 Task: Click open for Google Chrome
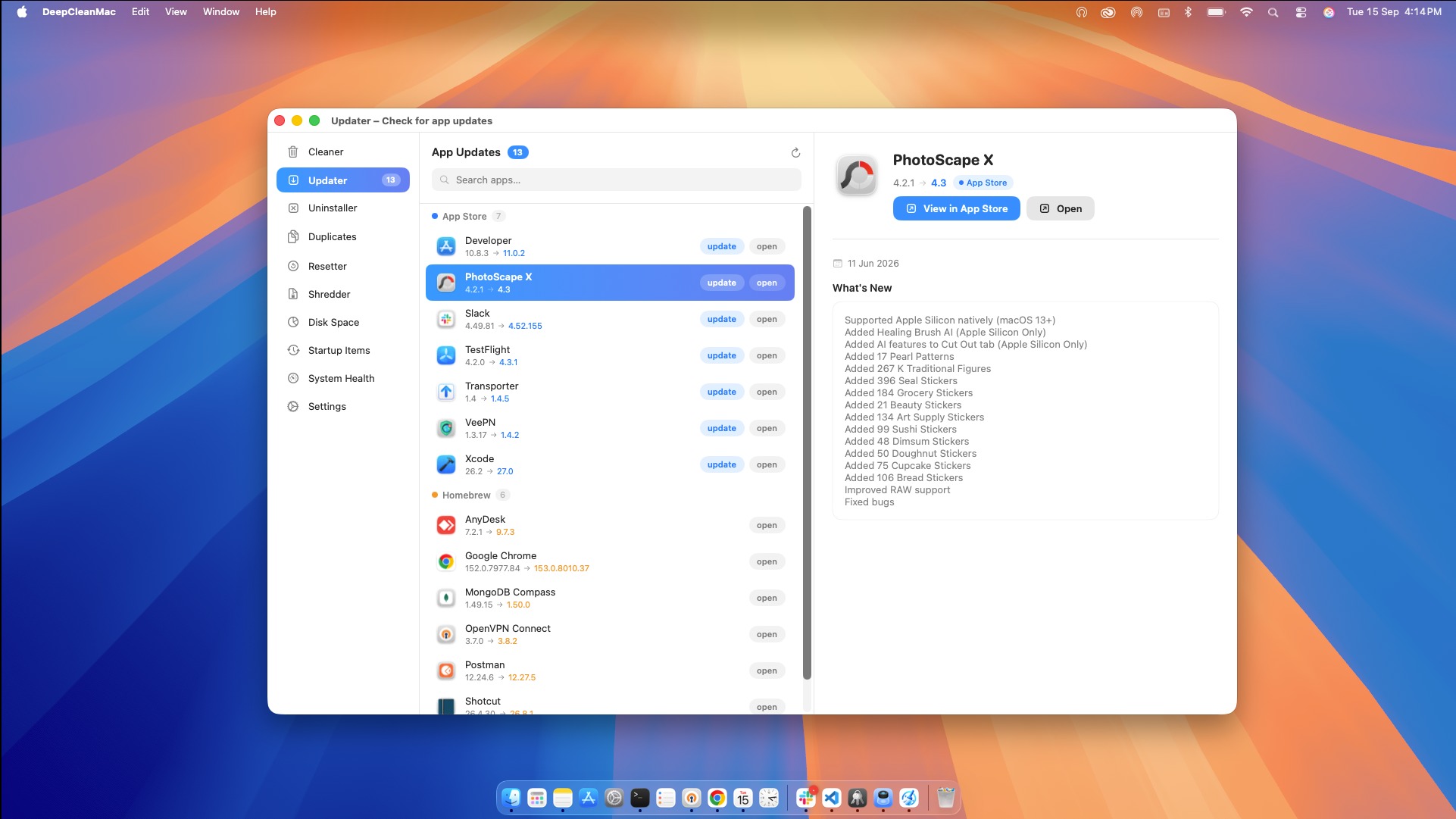(767, 561)
